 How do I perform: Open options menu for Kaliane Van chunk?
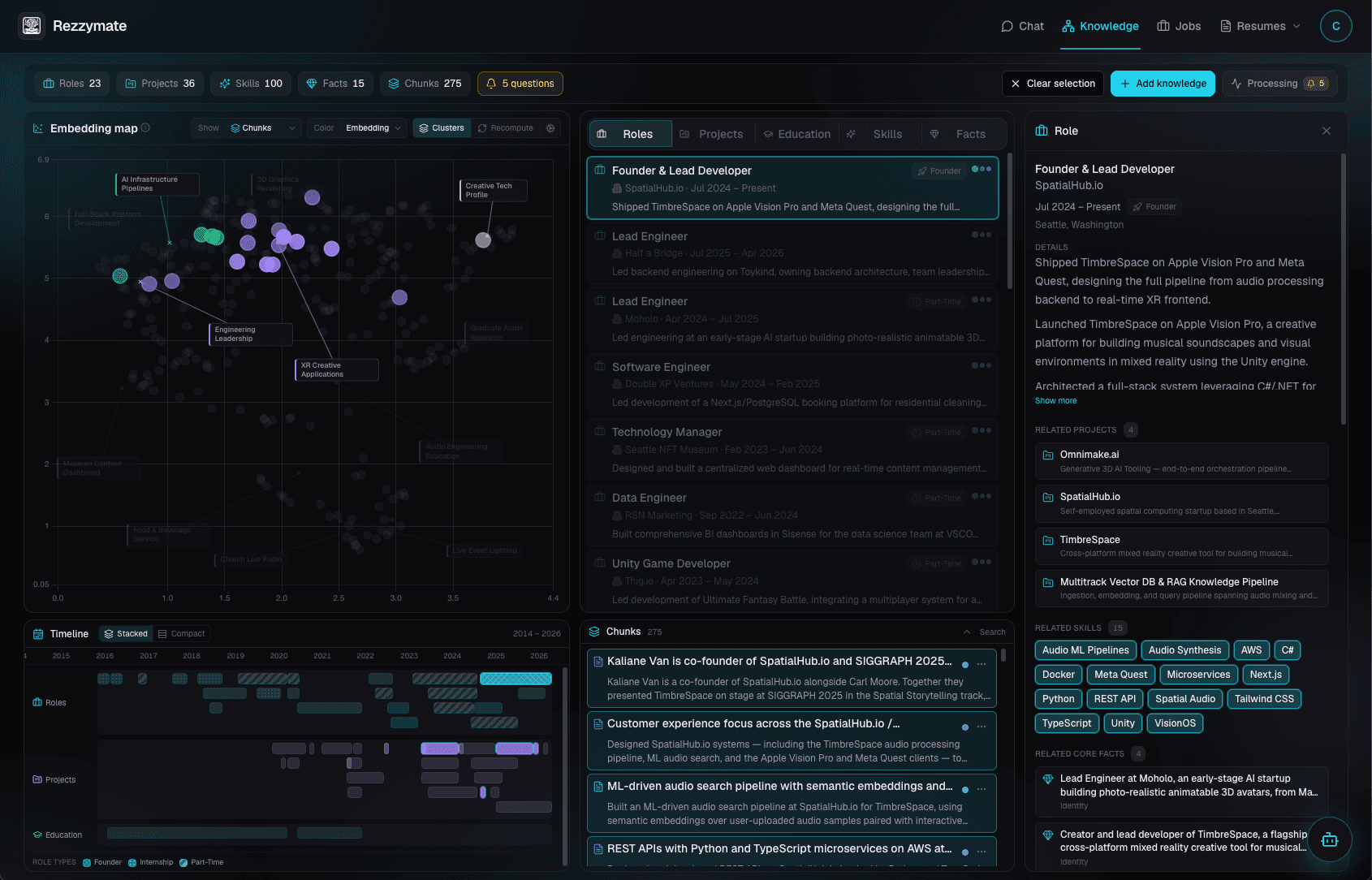coord(982,664)
